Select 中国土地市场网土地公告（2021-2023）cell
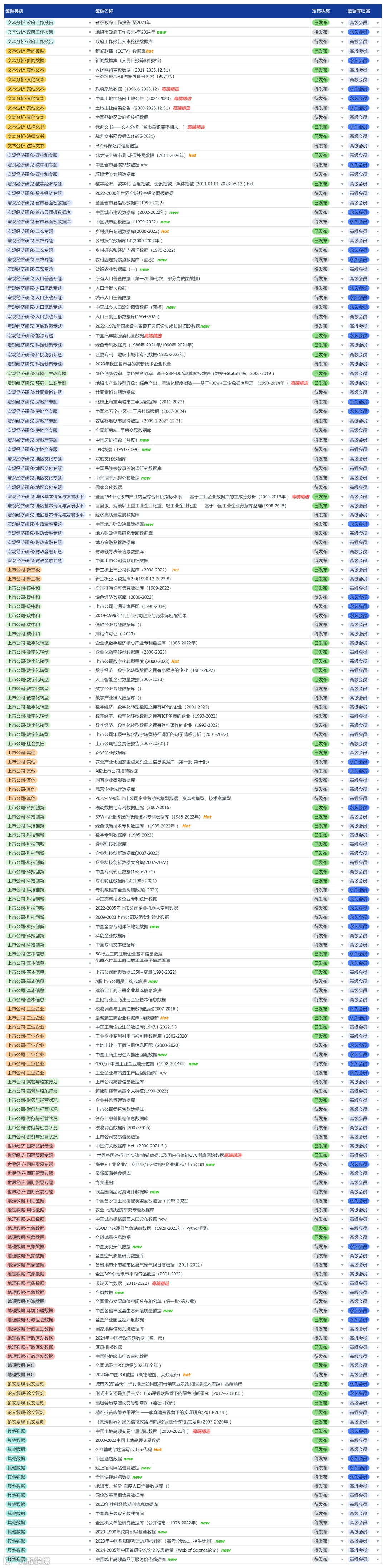The width and height of the screenshot is (386, 1568). (x=202, y=99)
